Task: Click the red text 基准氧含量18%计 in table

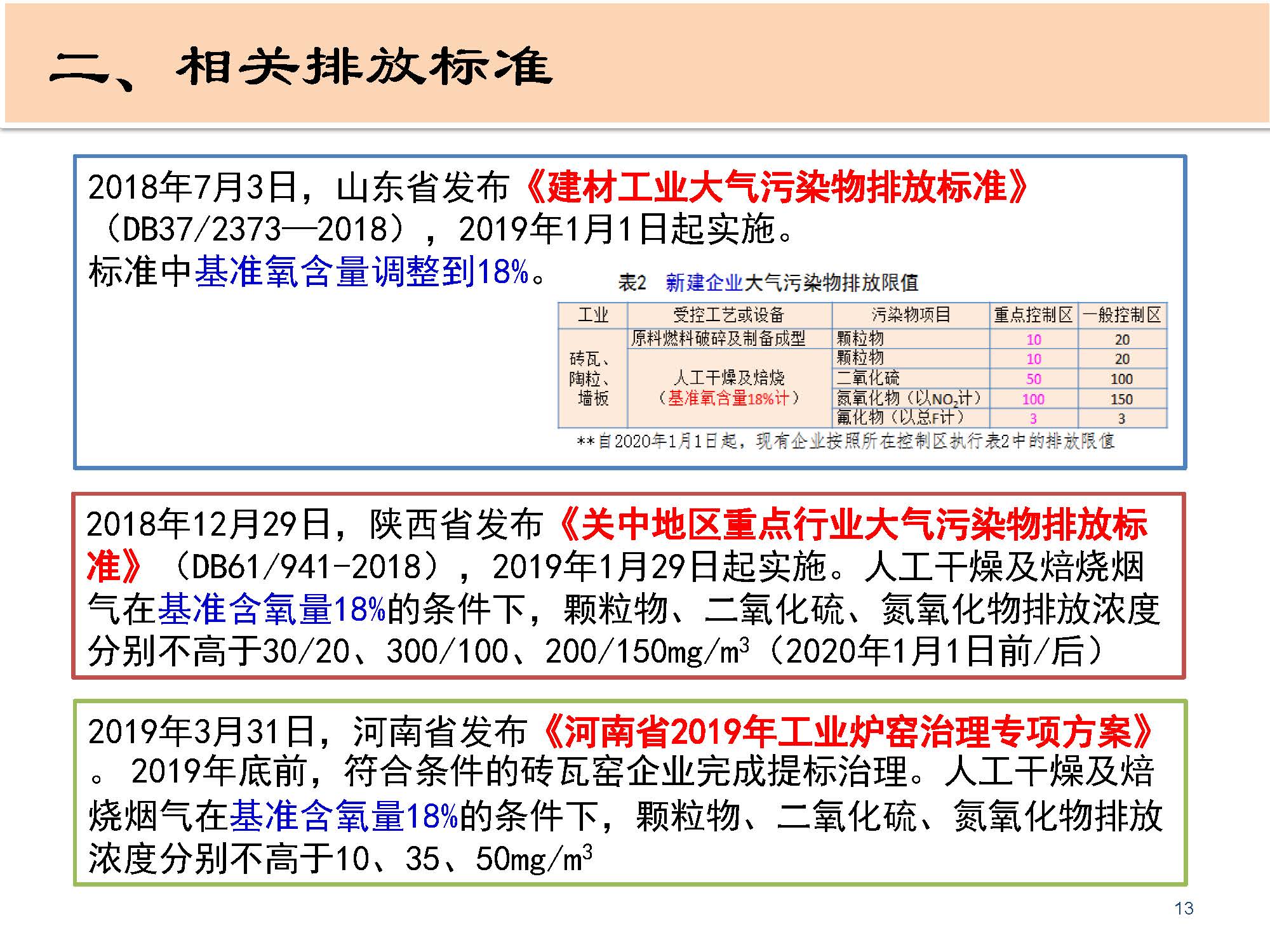Action: tap(728, 399)
